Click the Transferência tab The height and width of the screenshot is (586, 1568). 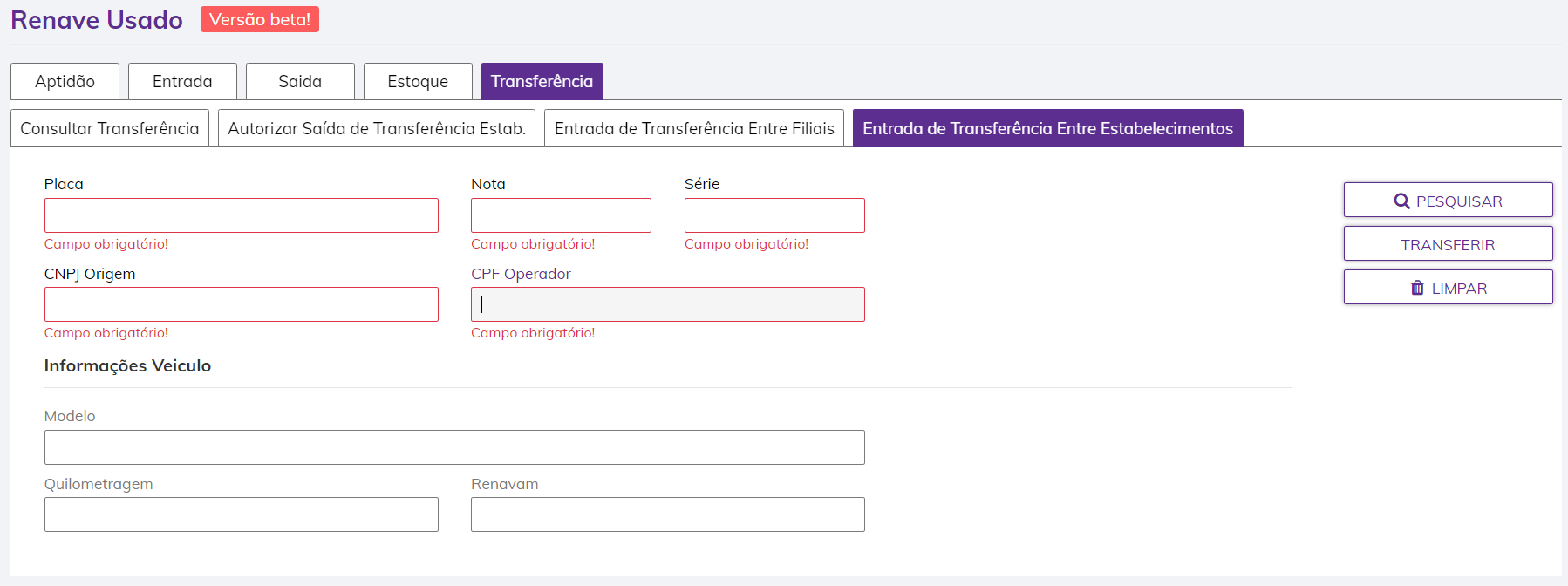[542, 82]
